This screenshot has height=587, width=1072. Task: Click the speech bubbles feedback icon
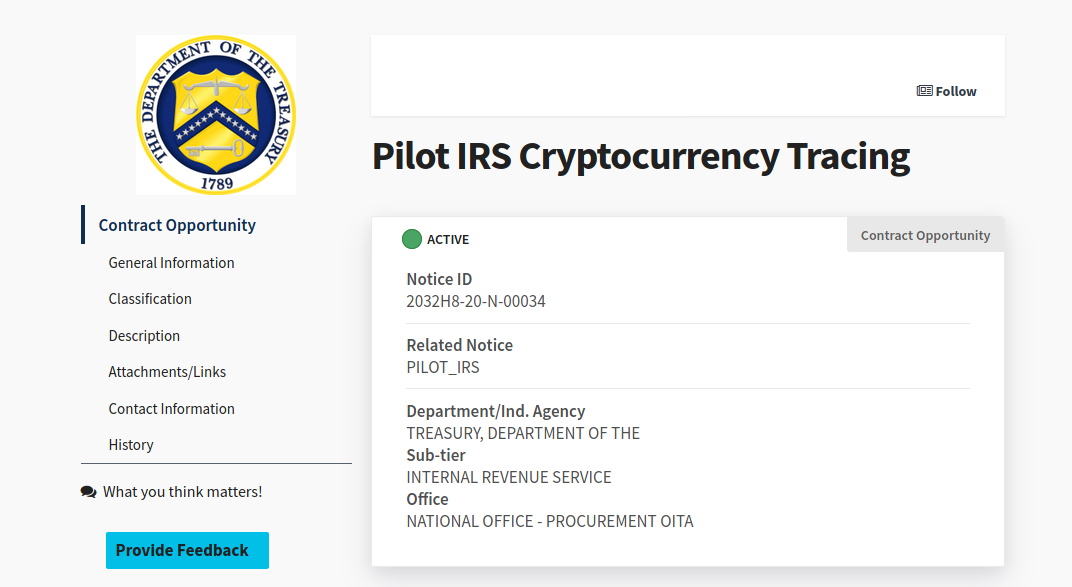[88, 492]
